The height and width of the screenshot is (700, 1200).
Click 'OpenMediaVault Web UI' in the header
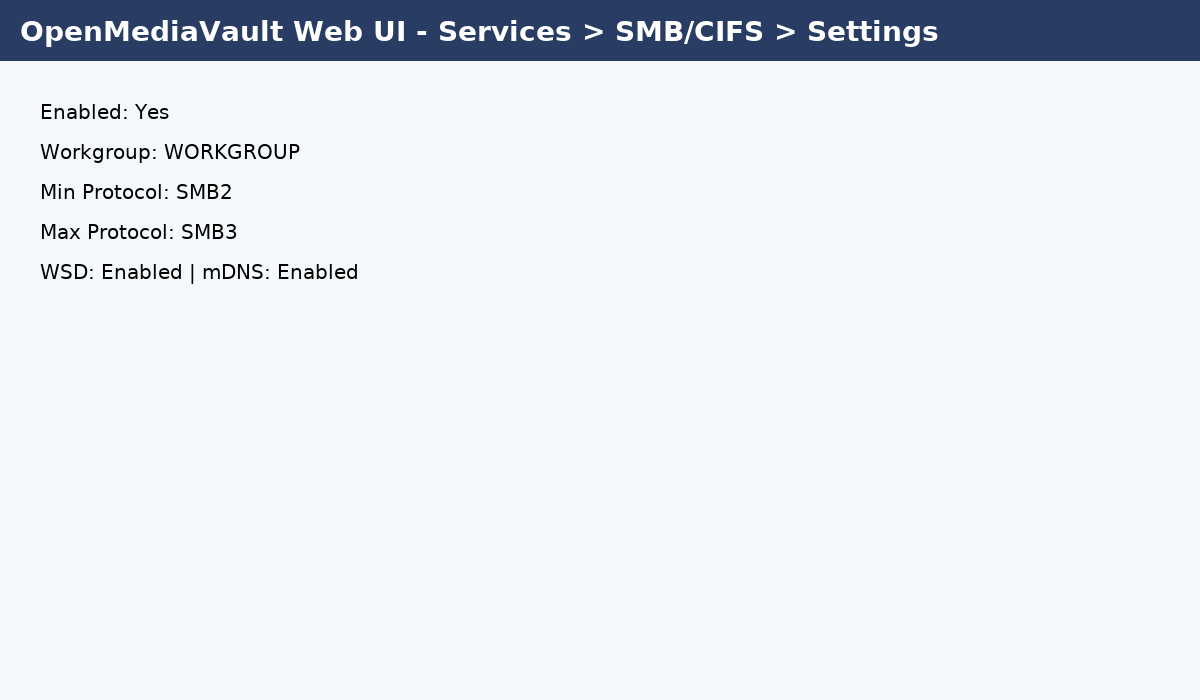click(205, 32)
